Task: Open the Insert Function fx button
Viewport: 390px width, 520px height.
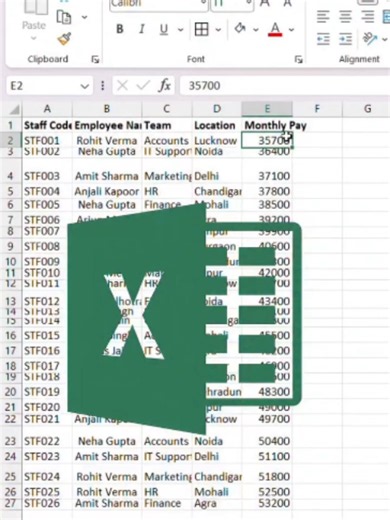Action: coord(164,86)
